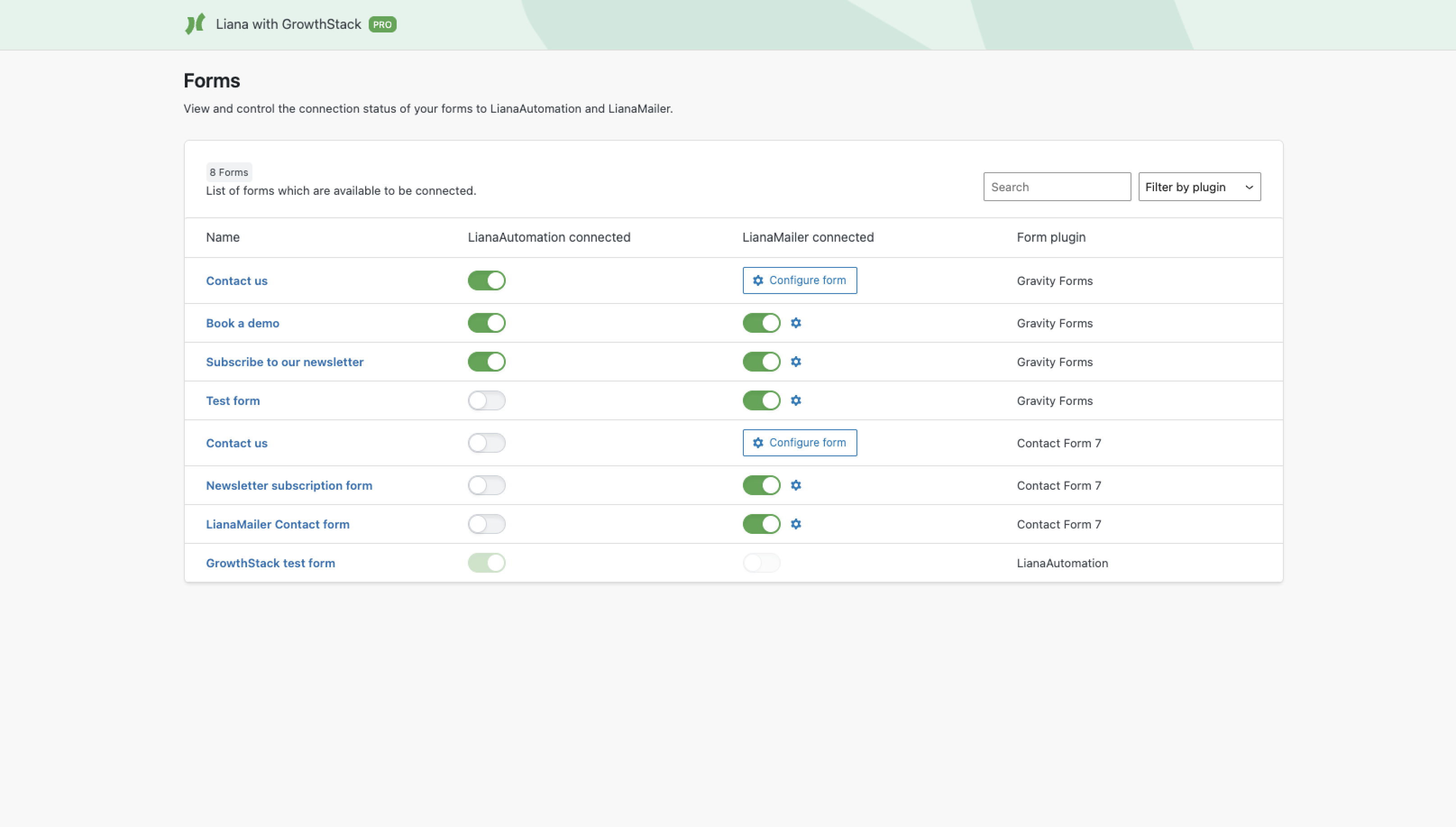
Task: Toggle LianaAutomation for Book a demo
Action: (x=486, y=322)
